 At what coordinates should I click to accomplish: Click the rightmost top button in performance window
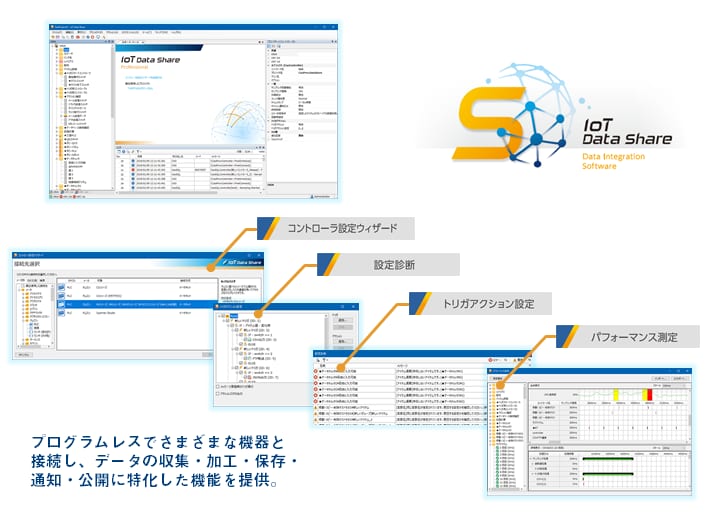pos(680,378)
